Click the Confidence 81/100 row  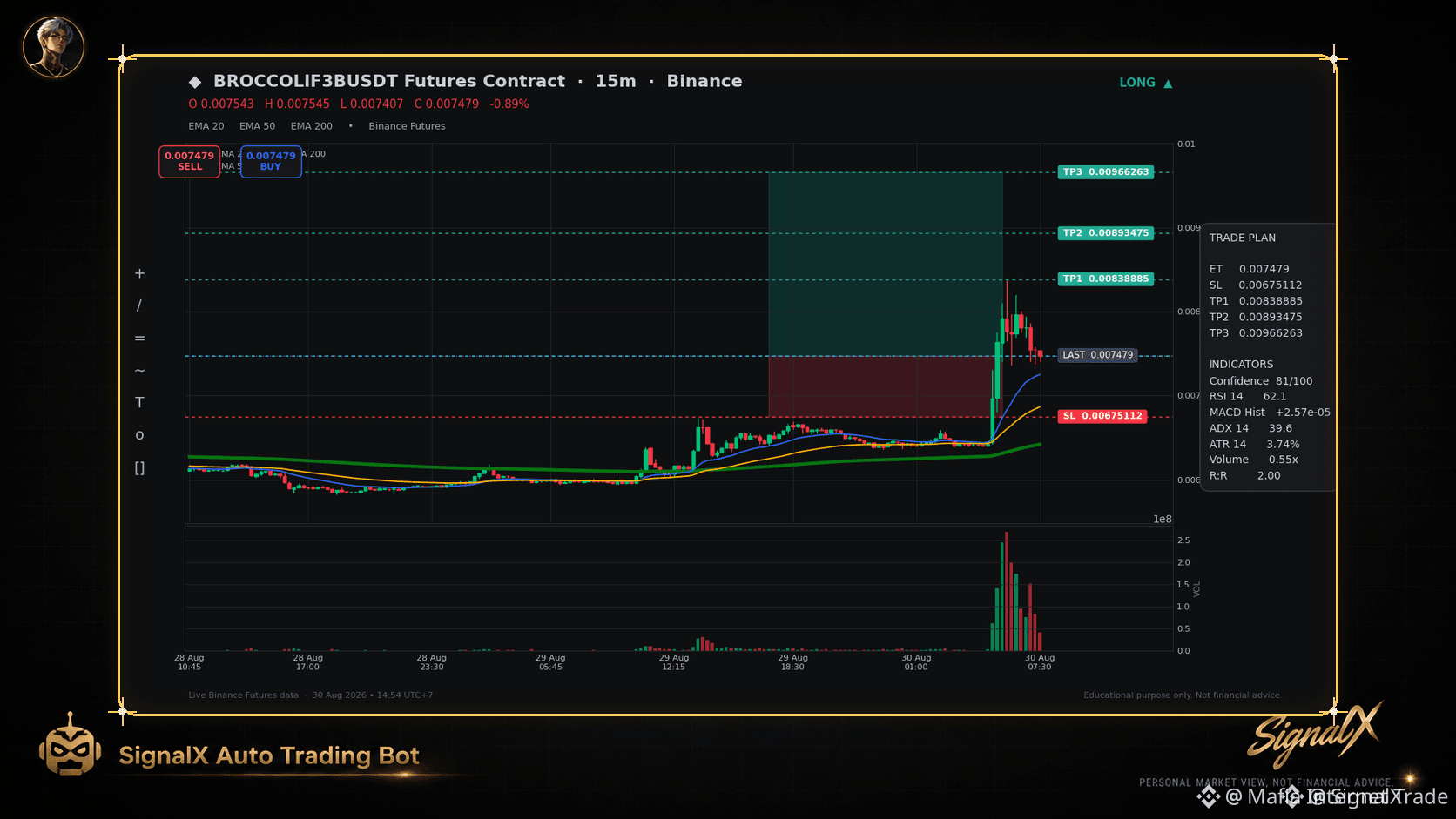coord(1260,381)
